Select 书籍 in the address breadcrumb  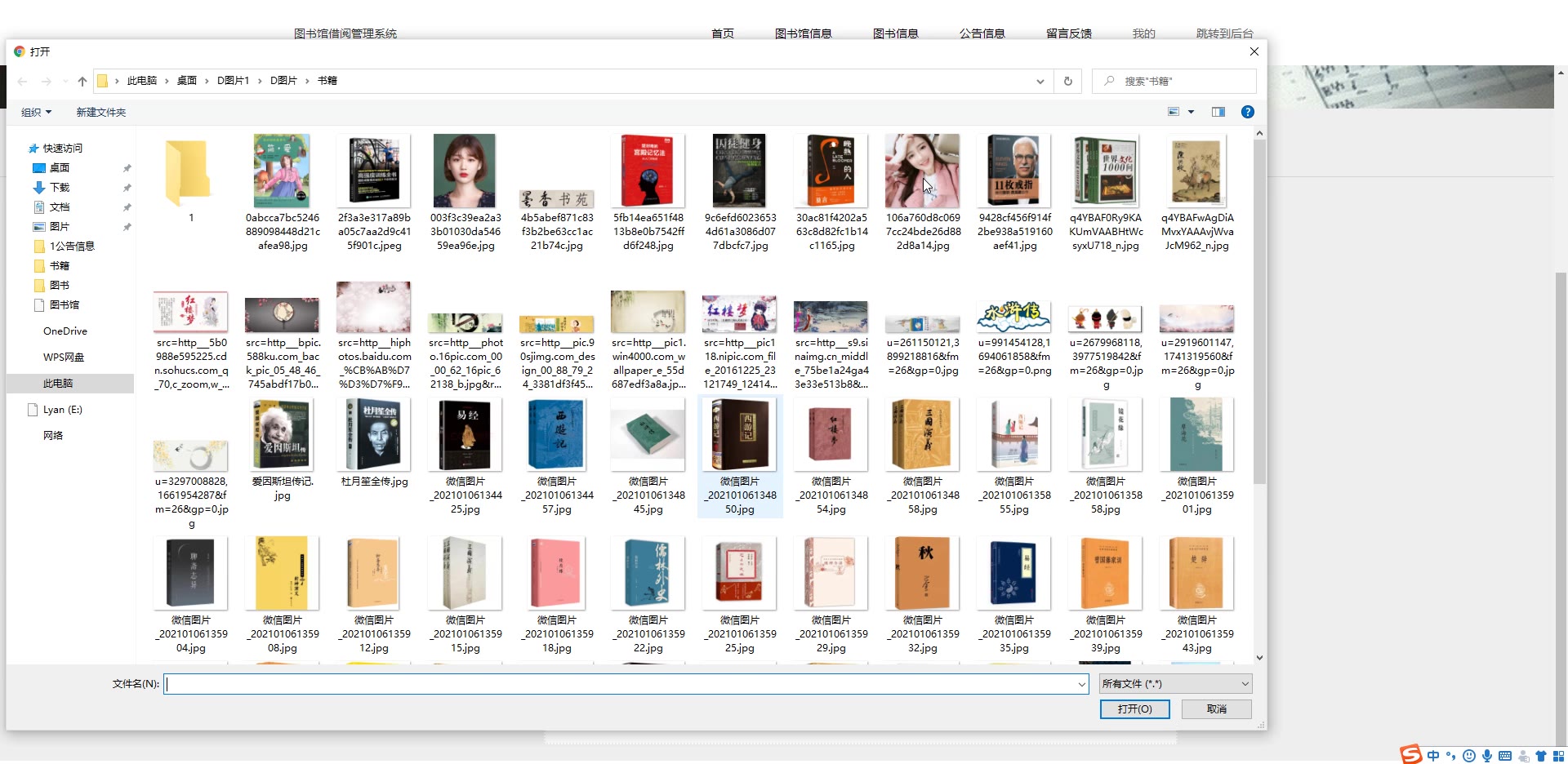click(x=327, y=81)
